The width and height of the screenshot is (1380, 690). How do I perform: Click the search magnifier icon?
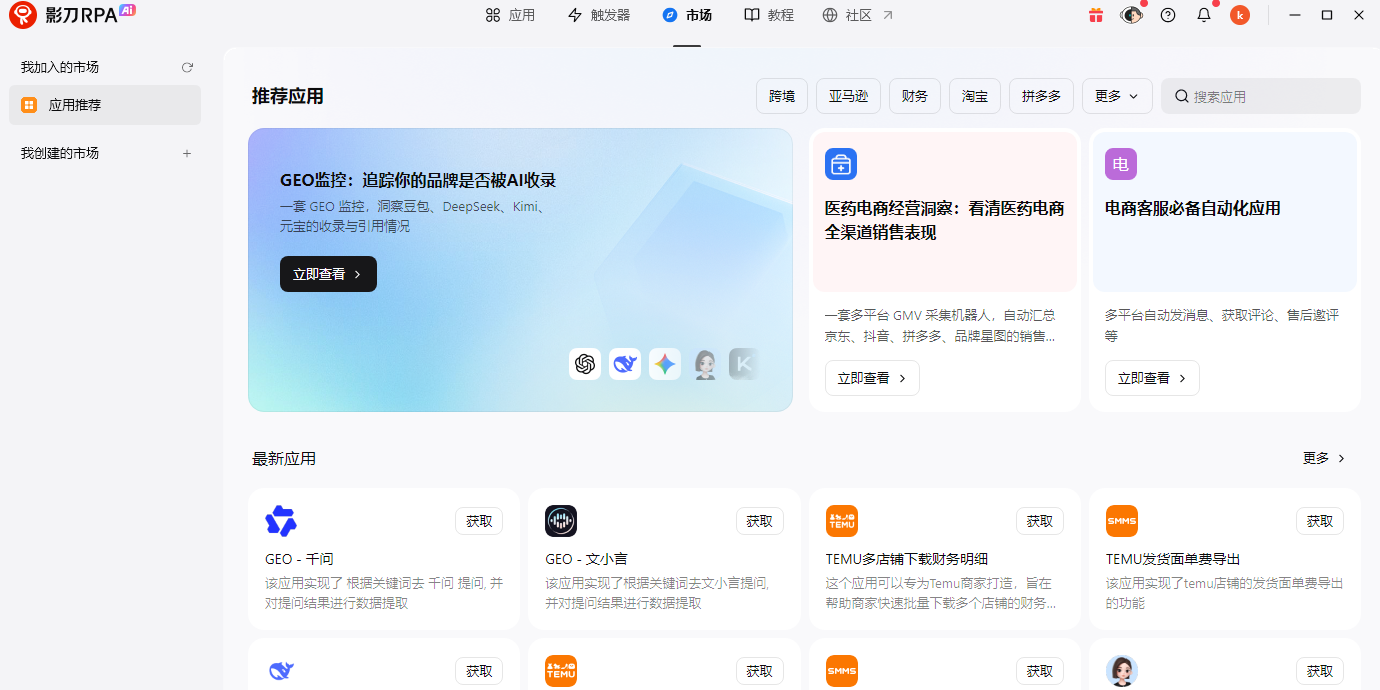tap(1182, 96)
